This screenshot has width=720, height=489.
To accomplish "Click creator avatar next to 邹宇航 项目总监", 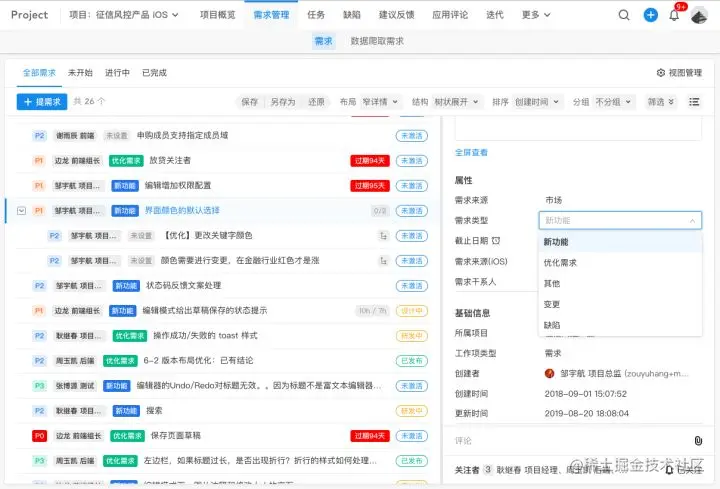I will pos(549,373).
